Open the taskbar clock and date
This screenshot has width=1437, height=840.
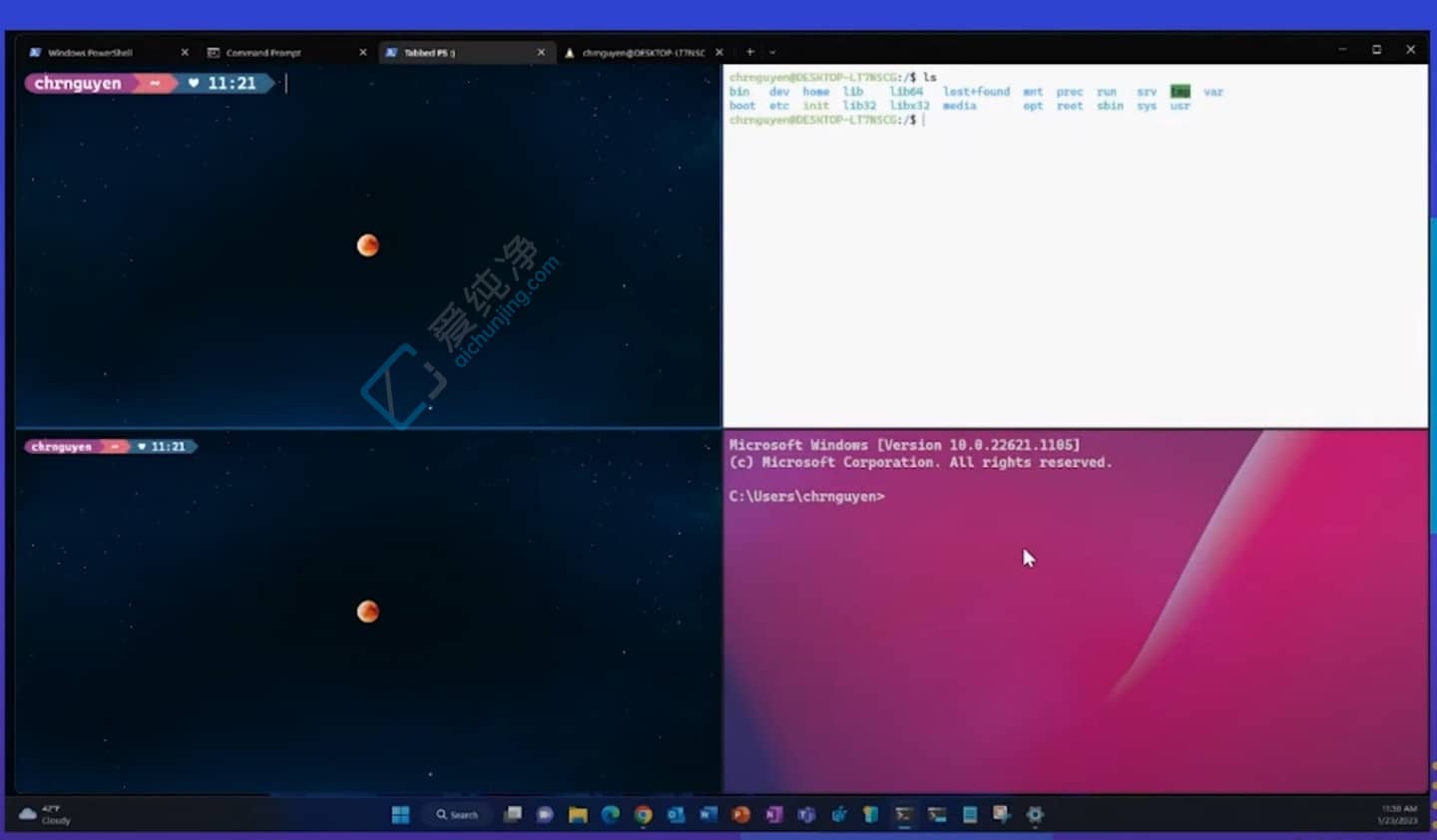pyautogui.click(x=1398, y=815)
